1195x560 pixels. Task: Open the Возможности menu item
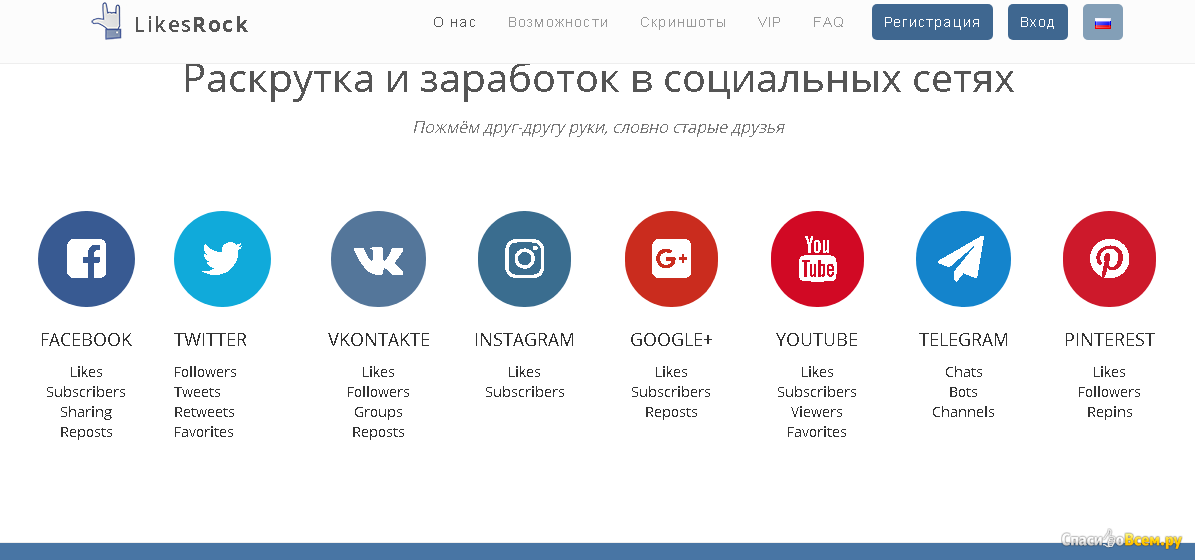558,22
